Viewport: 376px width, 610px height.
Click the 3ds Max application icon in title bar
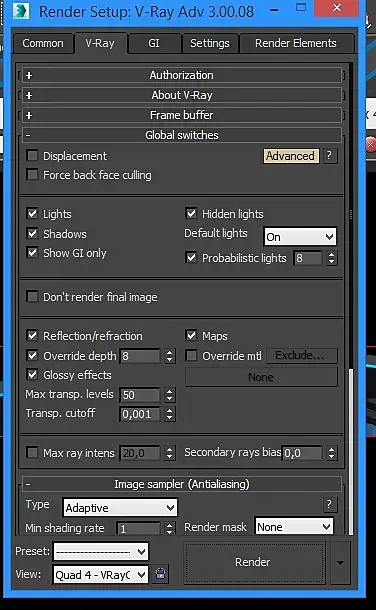tap(21, 11)
